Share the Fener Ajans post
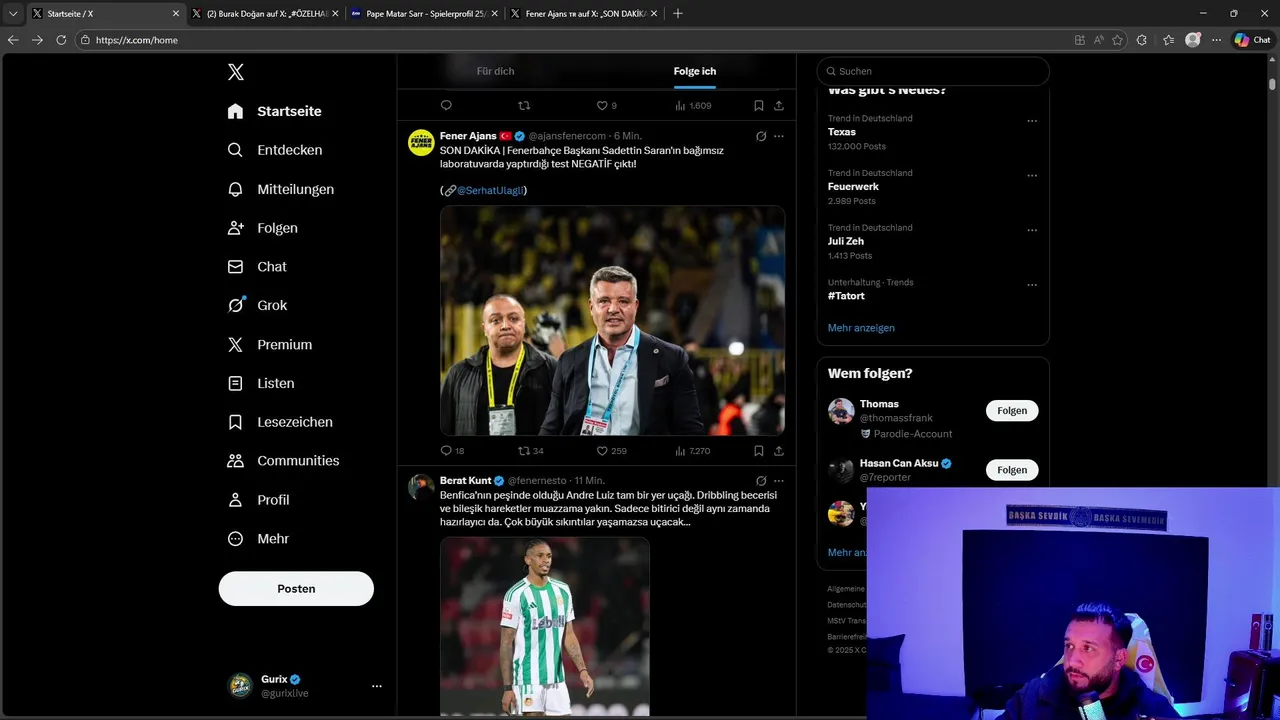This screenshot has height=720, width=1280. (778, 451)
